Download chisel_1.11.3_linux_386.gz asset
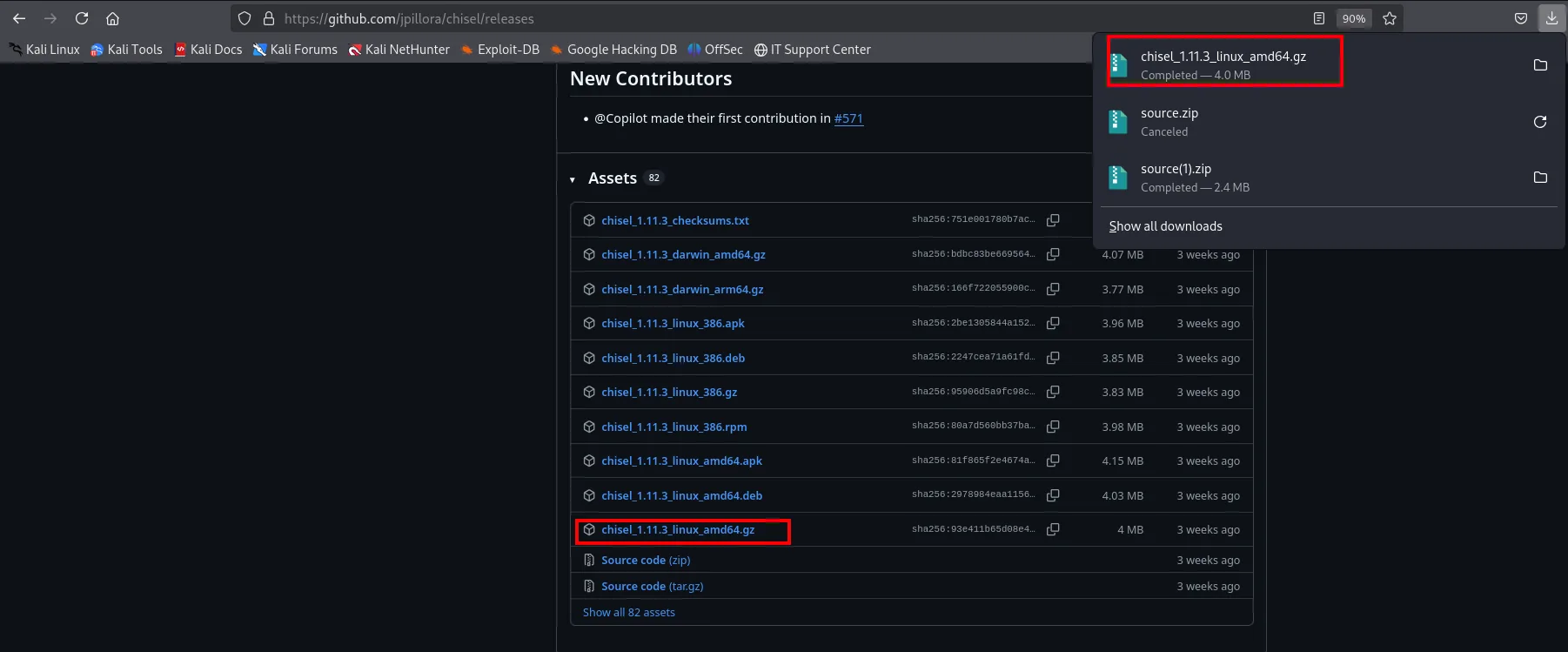 (669, 392)
